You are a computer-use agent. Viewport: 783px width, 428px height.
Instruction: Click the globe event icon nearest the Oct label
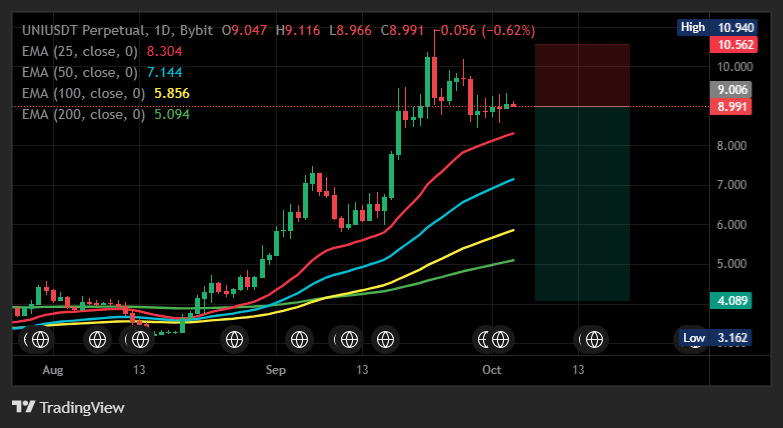pos(500,340)
